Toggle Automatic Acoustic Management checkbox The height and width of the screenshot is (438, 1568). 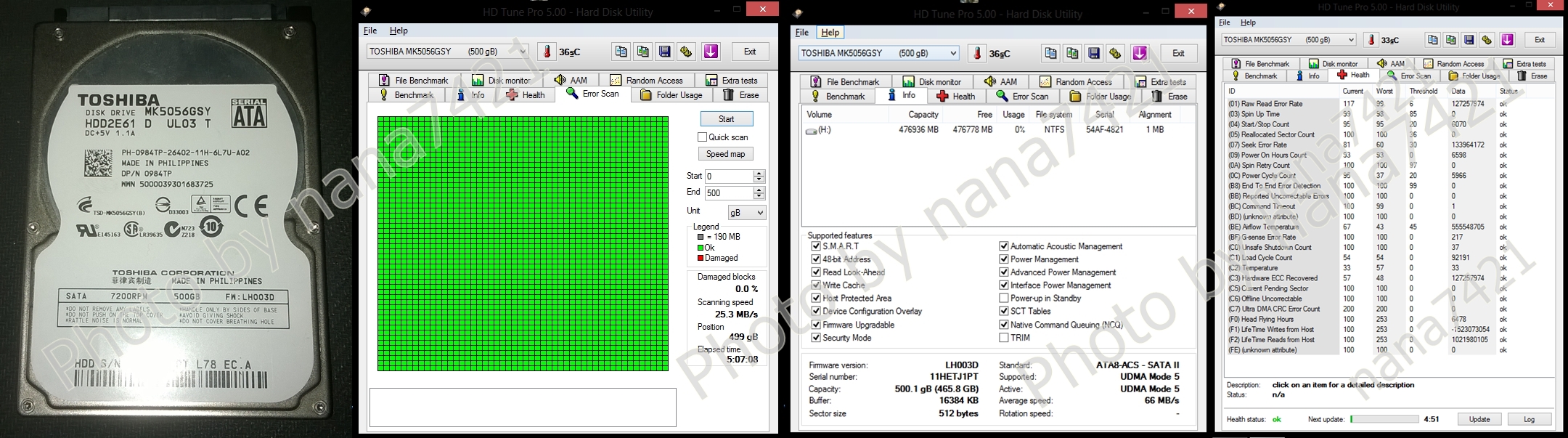[x=1003, y=246]
